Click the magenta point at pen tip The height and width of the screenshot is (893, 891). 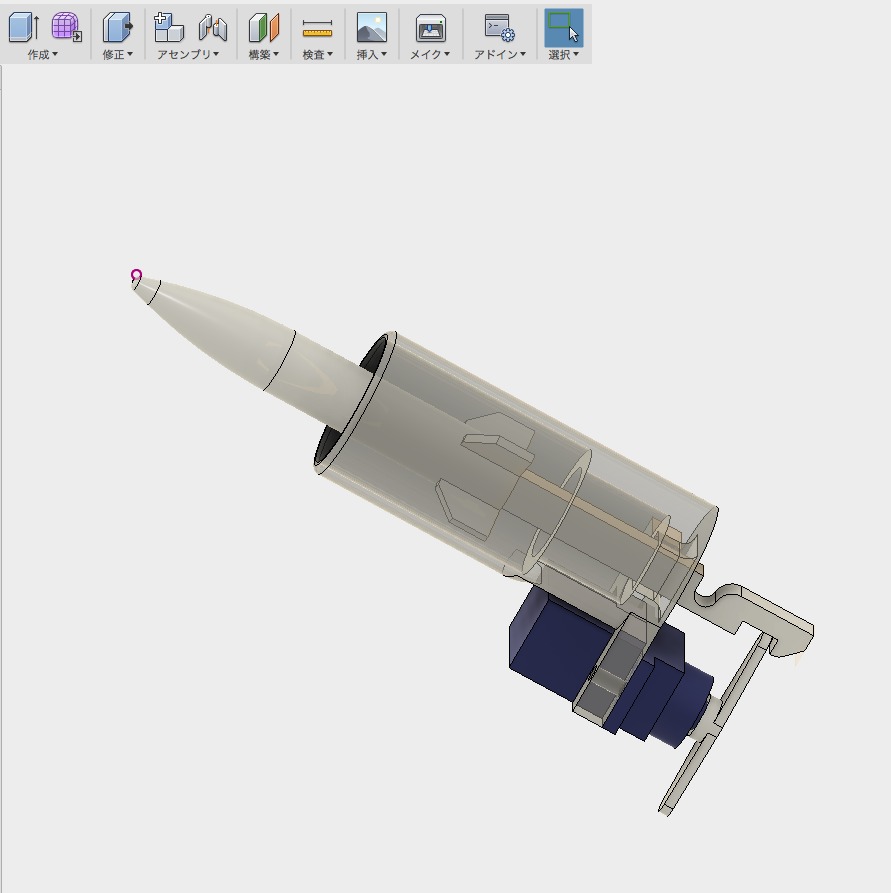click(x=137, y=275)
